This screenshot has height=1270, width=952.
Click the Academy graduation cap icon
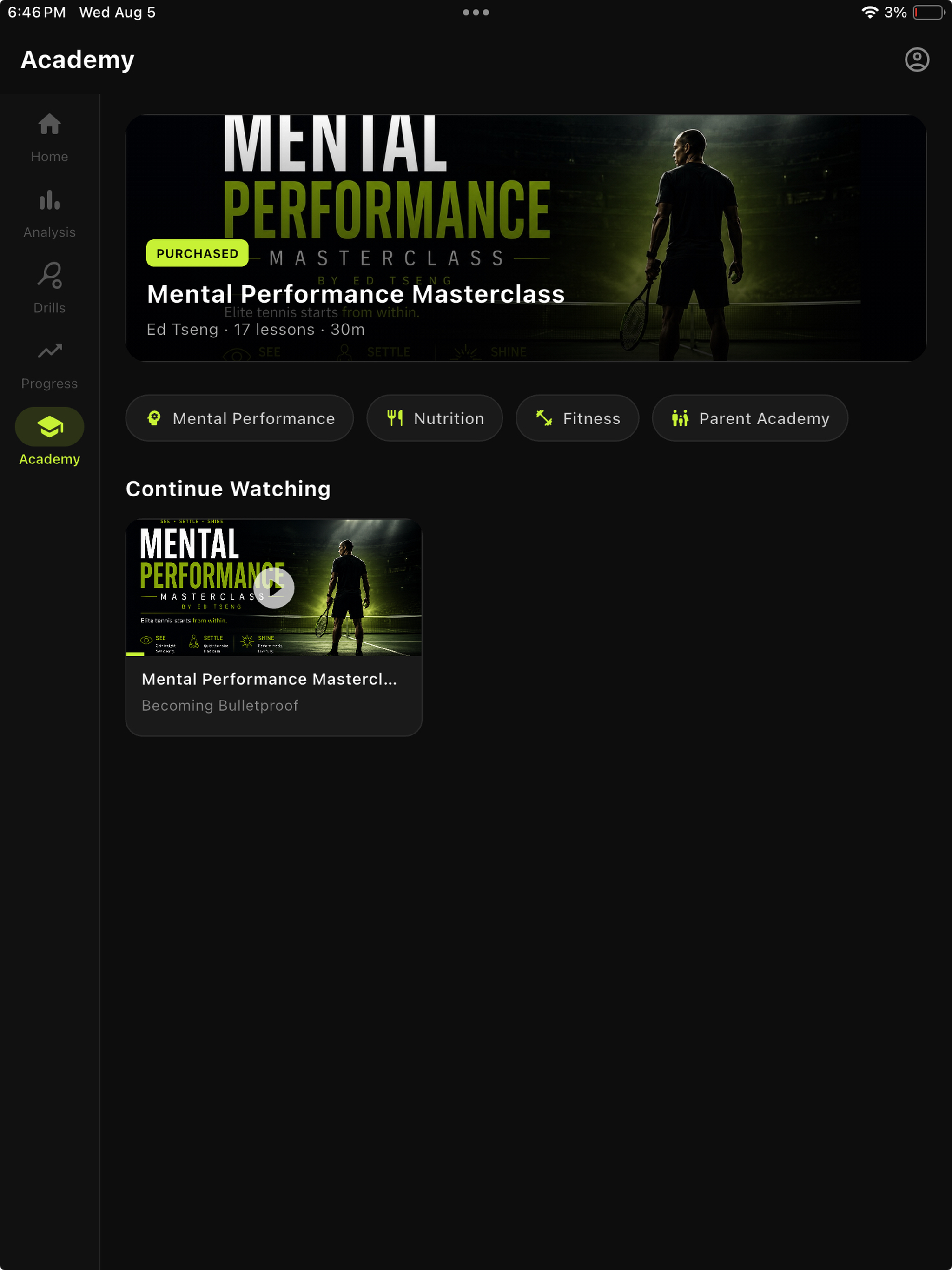pyautogui.click(x=50, y=427)
